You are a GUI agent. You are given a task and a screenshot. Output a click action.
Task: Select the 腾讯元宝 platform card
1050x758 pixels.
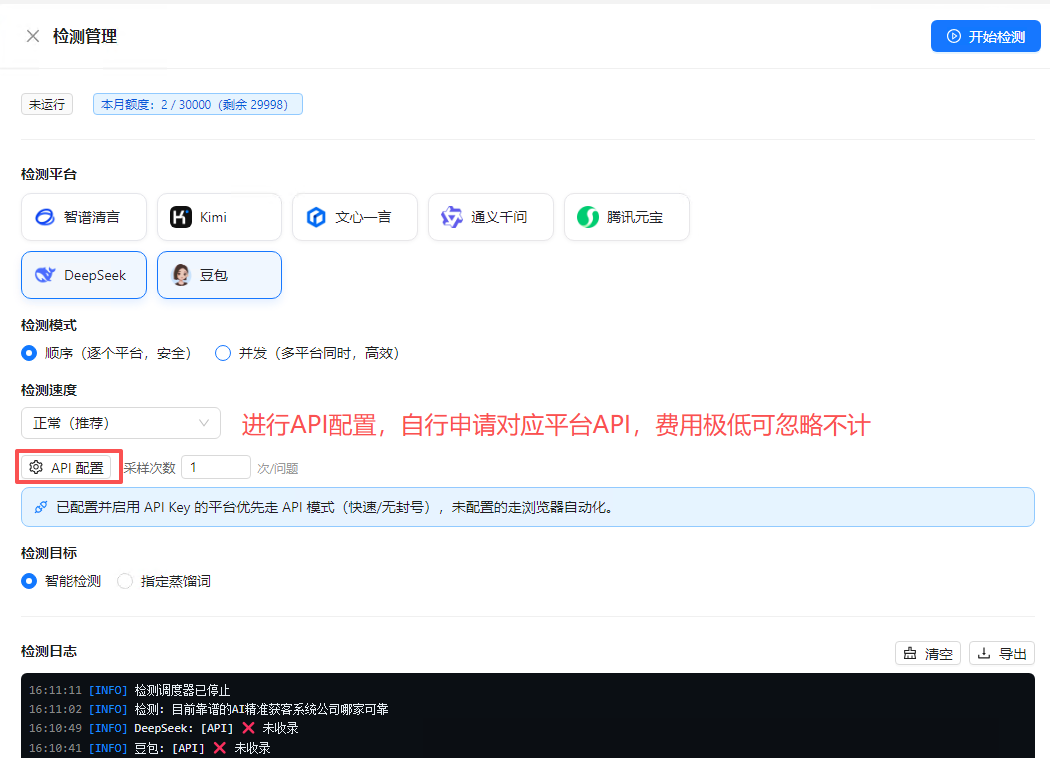pos(627,217)
